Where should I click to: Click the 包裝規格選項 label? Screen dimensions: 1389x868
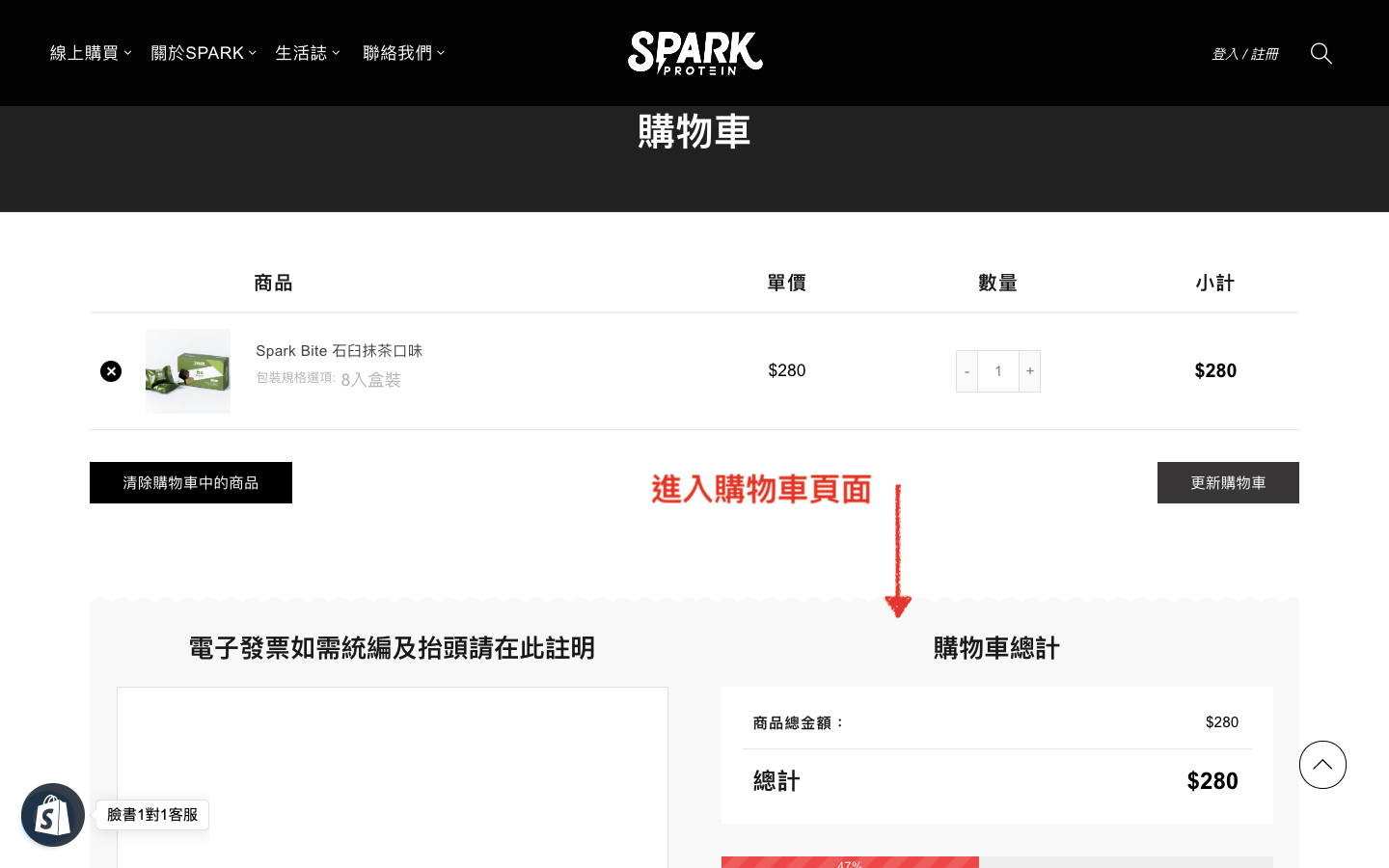(296, 378)
